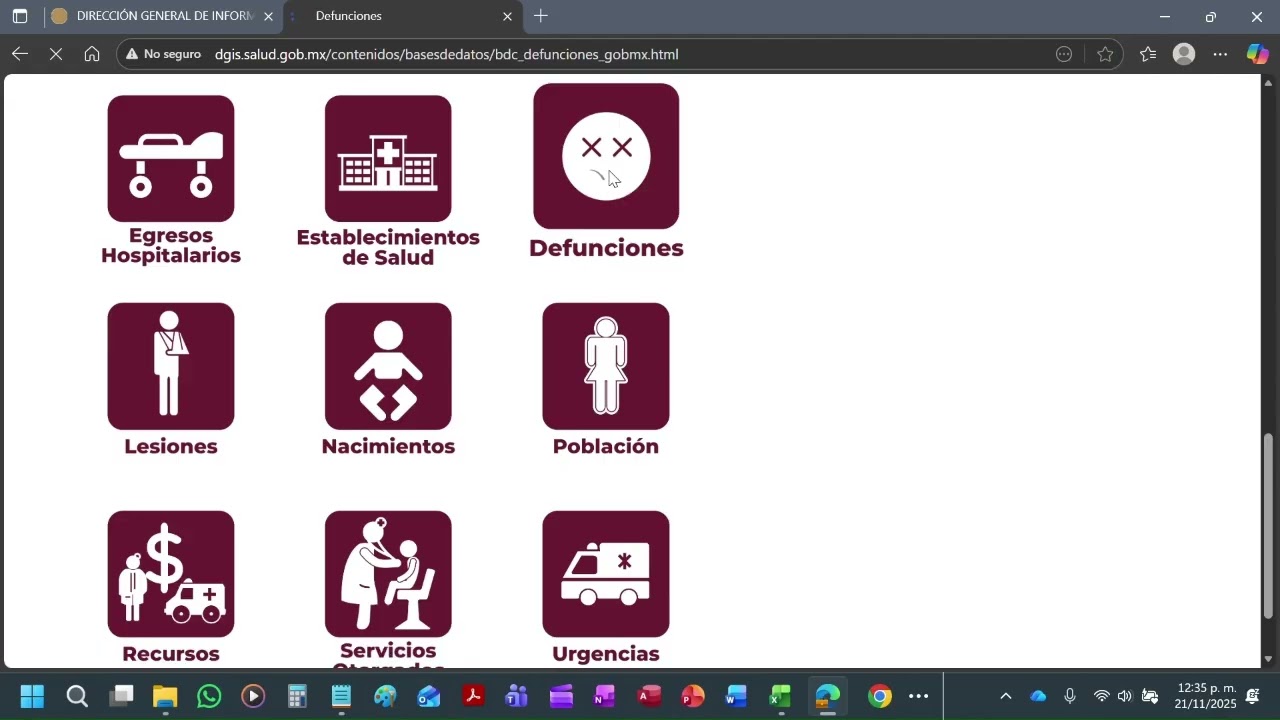Open Edge settings and more menu
1280x720 pixels.
1220,54
